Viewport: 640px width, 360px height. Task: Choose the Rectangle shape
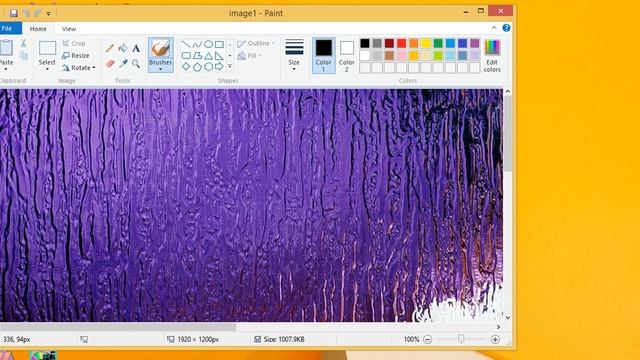pyautogui.click(x=220, y=44)
